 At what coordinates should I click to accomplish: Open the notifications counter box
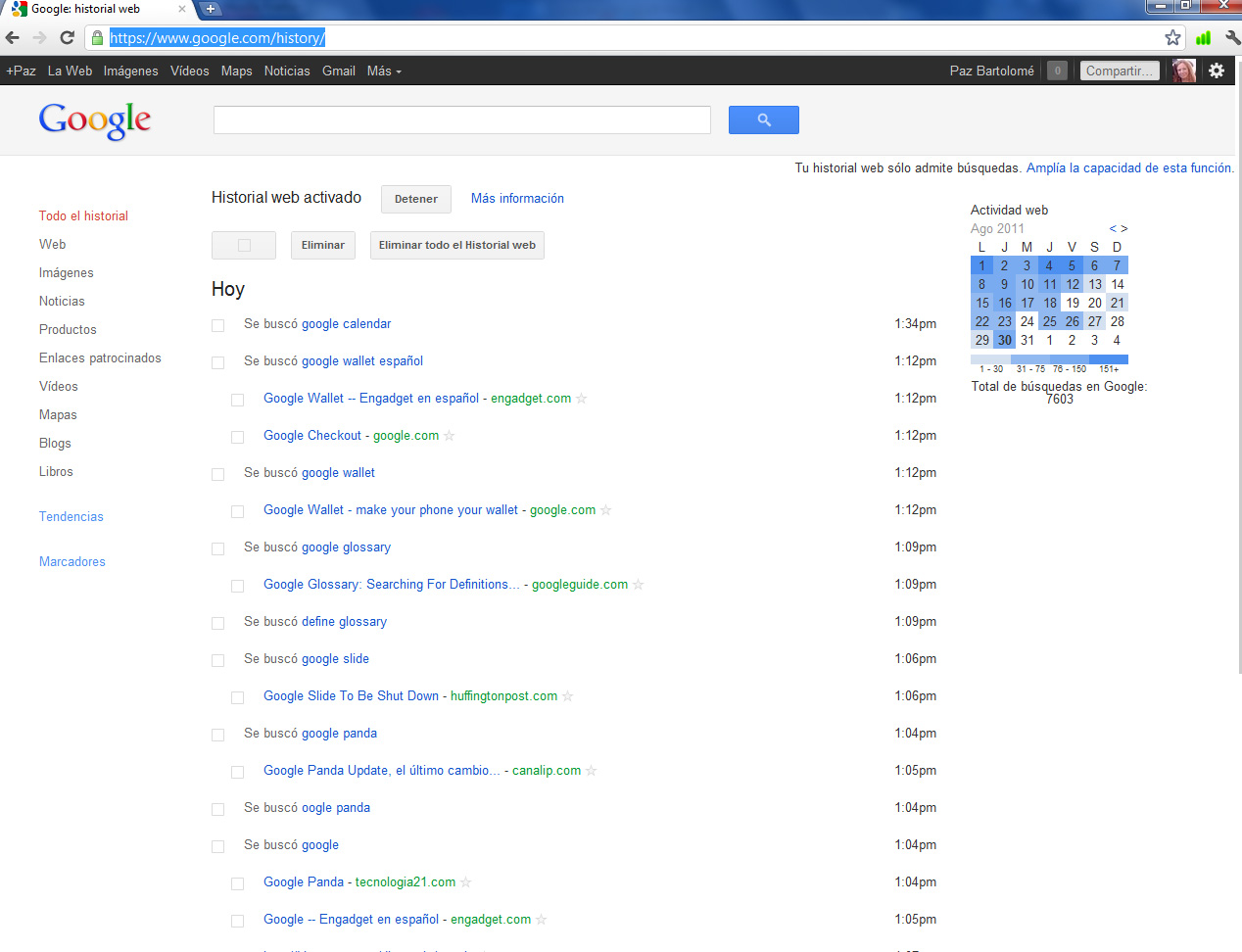click(1057, 71)
